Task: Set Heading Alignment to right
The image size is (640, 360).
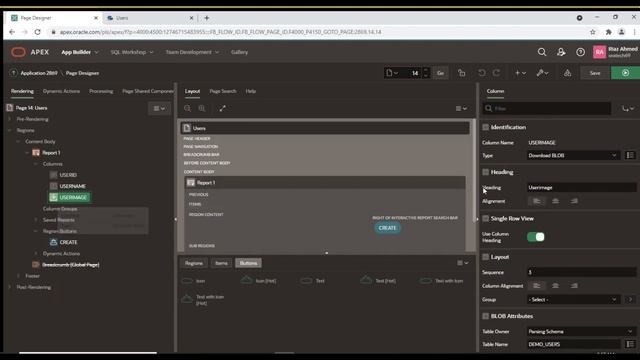Action: (x=574, y=201)
